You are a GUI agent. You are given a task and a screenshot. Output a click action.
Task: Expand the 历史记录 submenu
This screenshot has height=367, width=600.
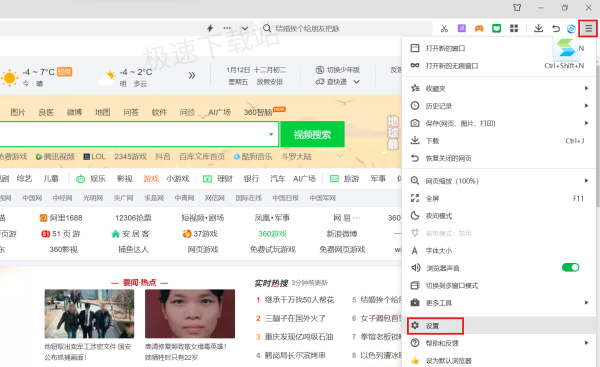pos(499,106)
